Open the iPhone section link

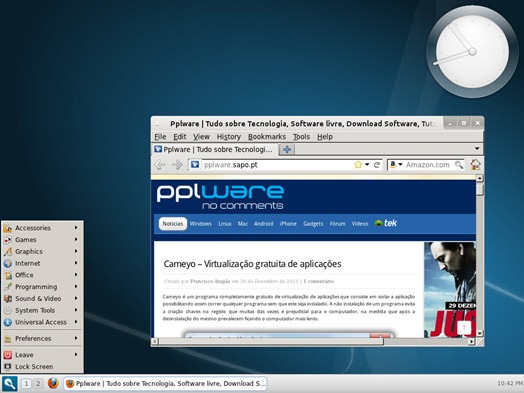click(x=288, y=224)
